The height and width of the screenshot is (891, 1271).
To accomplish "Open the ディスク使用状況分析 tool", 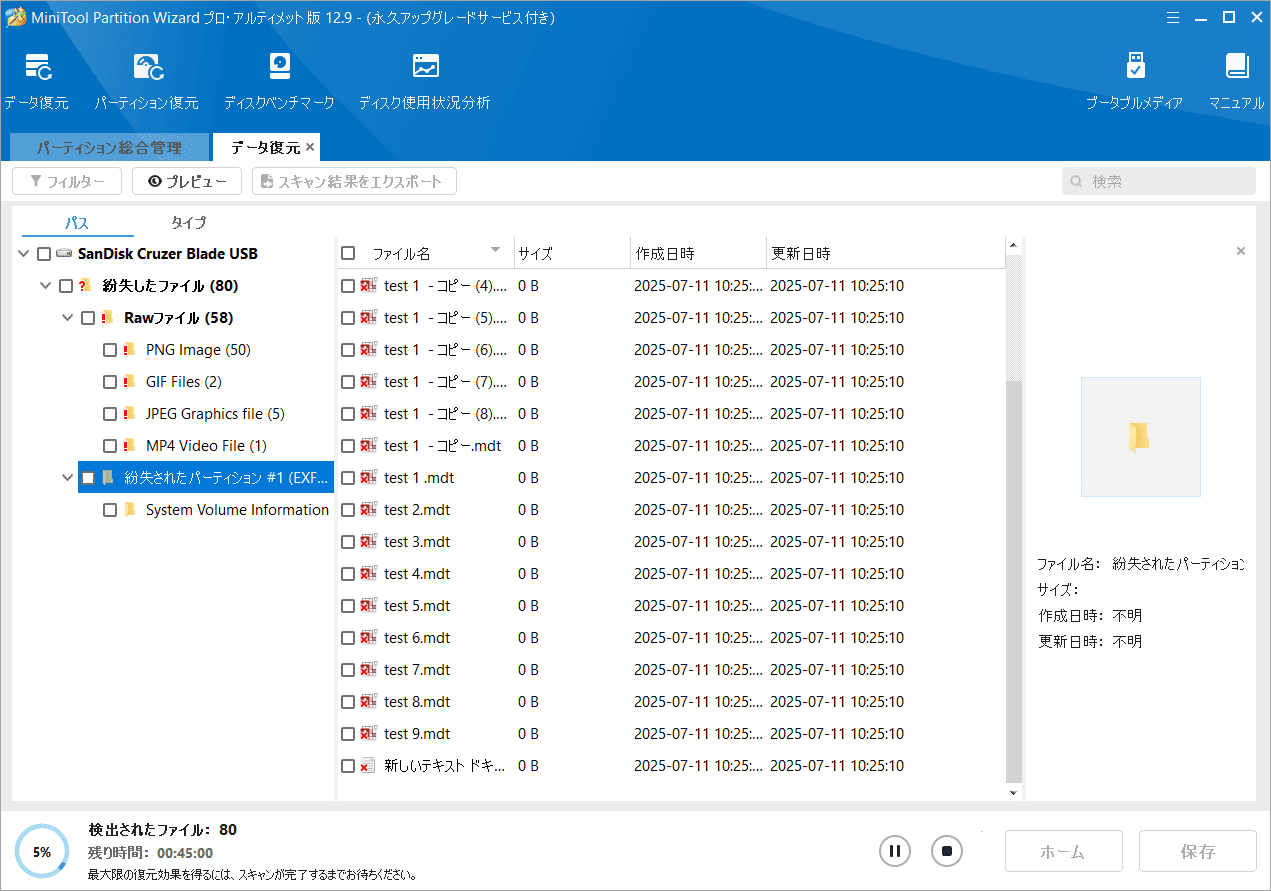I will point(425,80).
